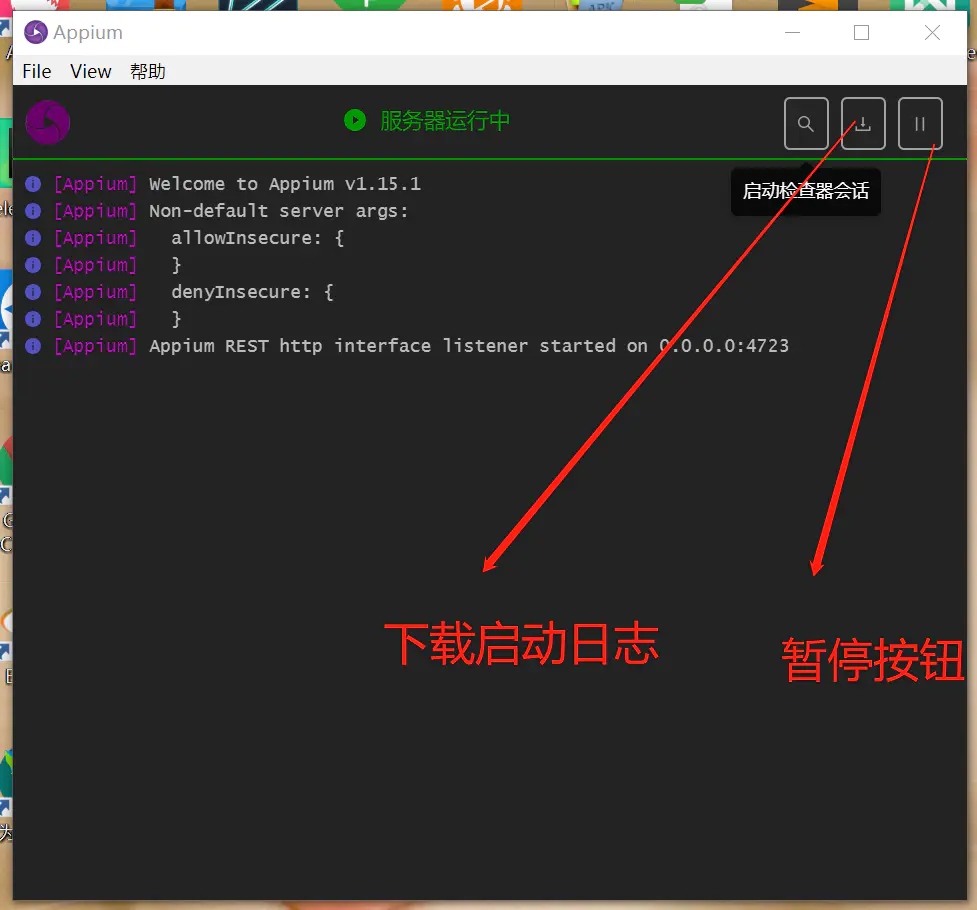Select log text allowInsecure: {
This screenshot has height=910, width=977.
point(257,238)
